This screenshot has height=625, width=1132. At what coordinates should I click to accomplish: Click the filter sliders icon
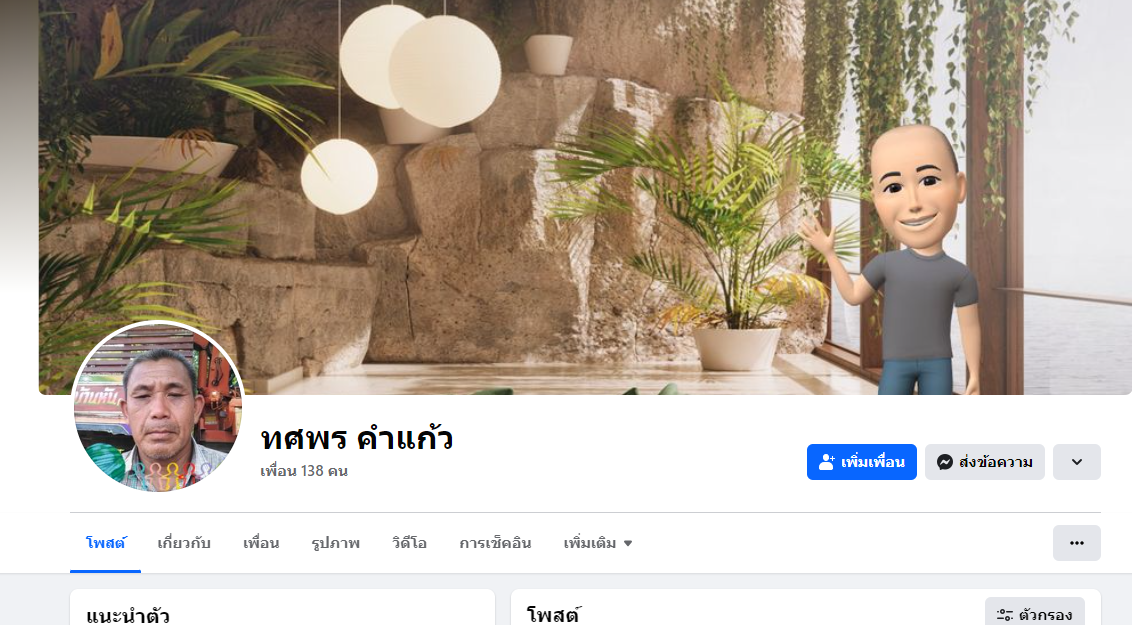tap(1004, 615)
